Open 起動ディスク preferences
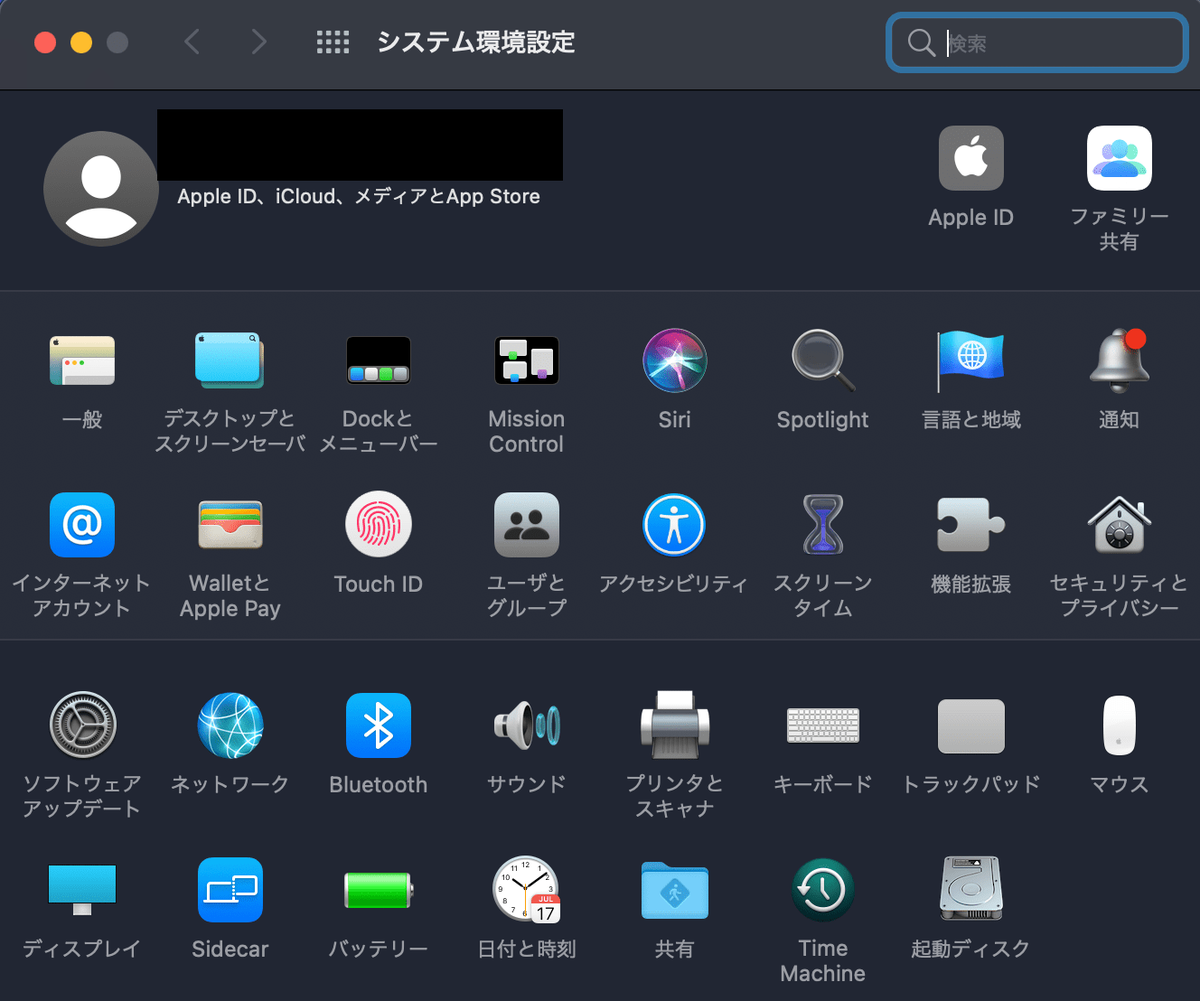Viewport: 1200px width, 1001px height. [x=970, y=888]
